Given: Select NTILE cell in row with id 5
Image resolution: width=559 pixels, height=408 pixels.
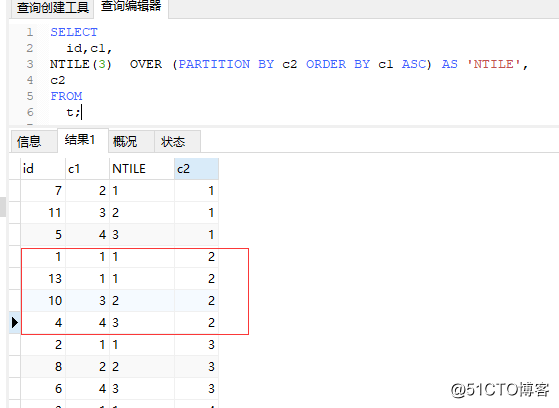Looking at the screenshot, I should (x=142, y=235).
